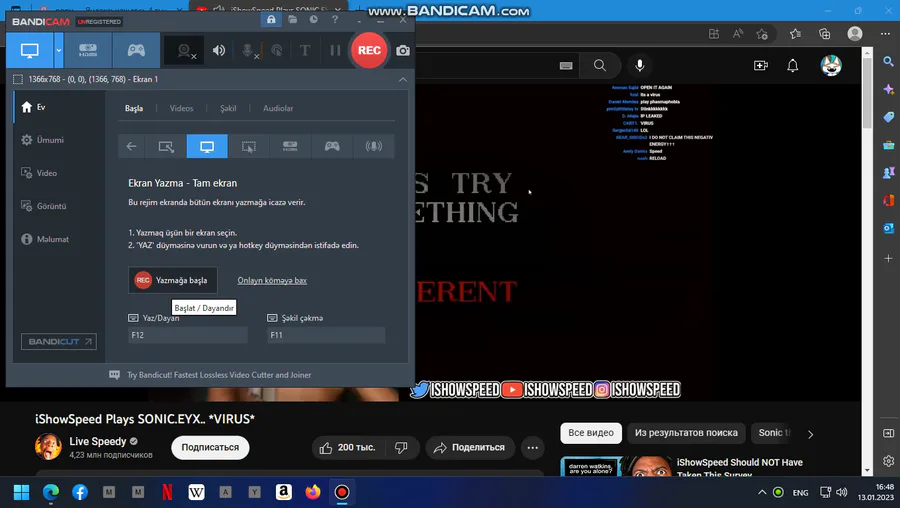The width and height of the screenshot is (900, 508).
Task: Dislike the video thumbs-down
Action: pyautogui.click(x=401, y=448)
